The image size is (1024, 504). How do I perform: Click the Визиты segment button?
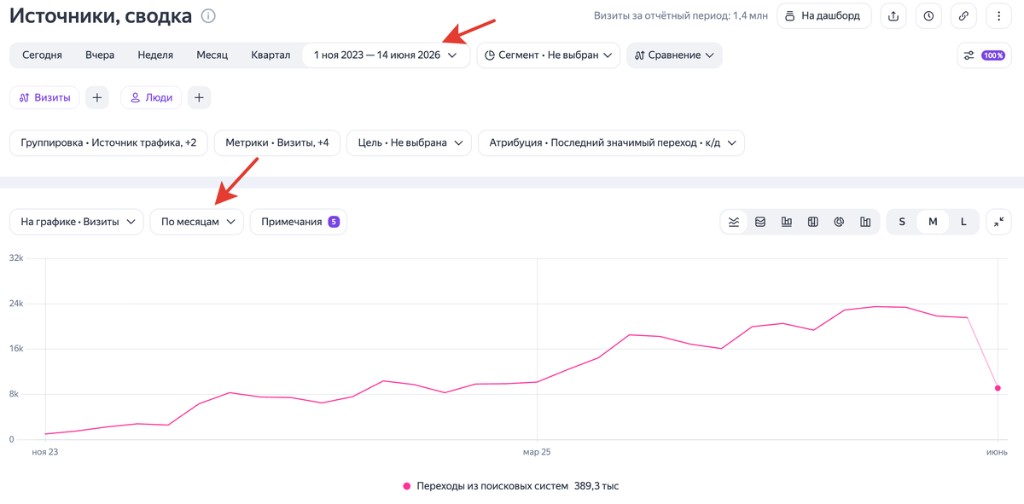tap(44, 98)
